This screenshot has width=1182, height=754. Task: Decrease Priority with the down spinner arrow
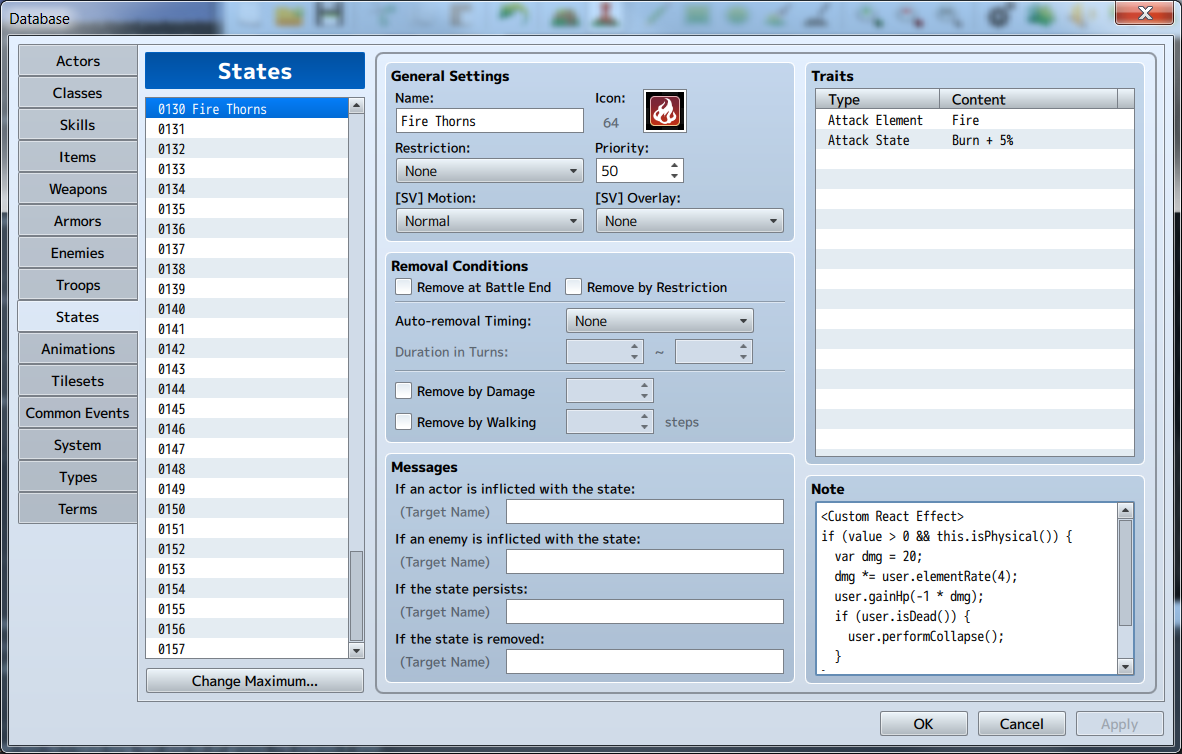click(675, 177)
